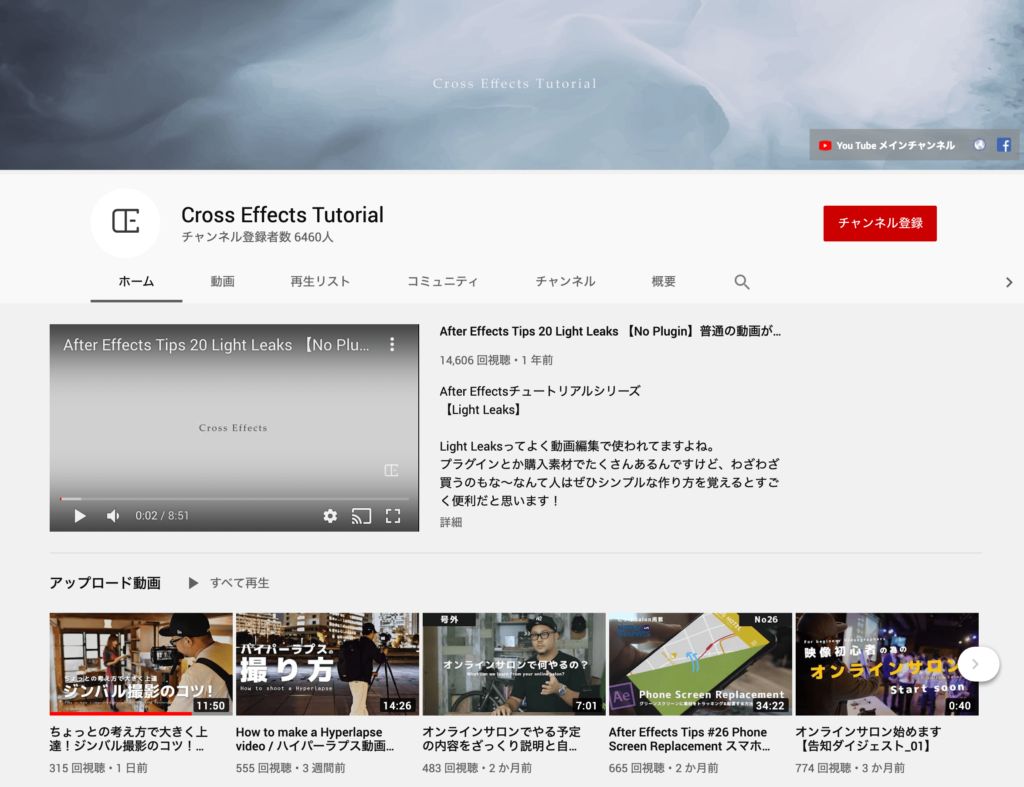Viewport: 1024px width, 787px height.
Task: Play the featured Light Leaks video
Action: pyautogui.click(x=80, y=516)
